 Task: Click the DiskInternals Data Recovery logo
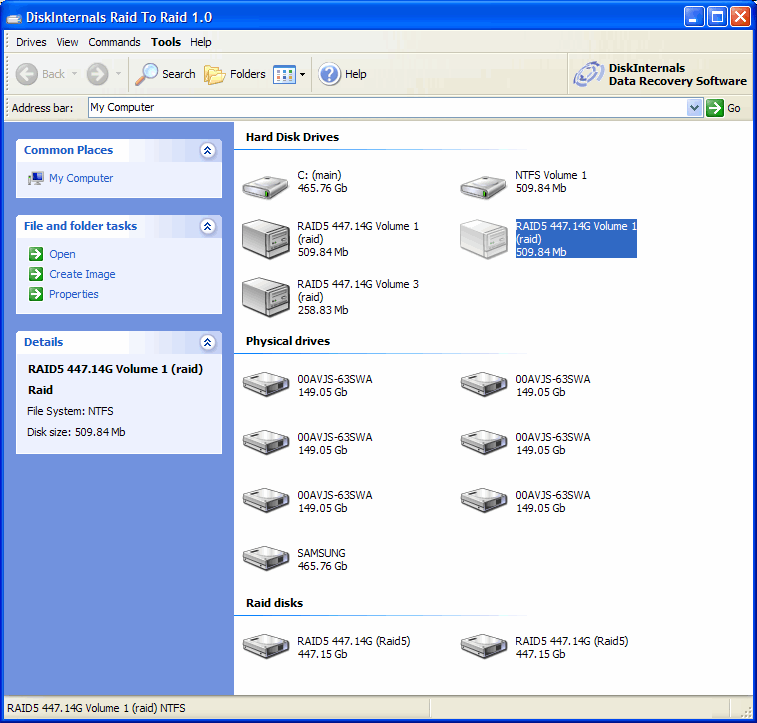[588, 74]
